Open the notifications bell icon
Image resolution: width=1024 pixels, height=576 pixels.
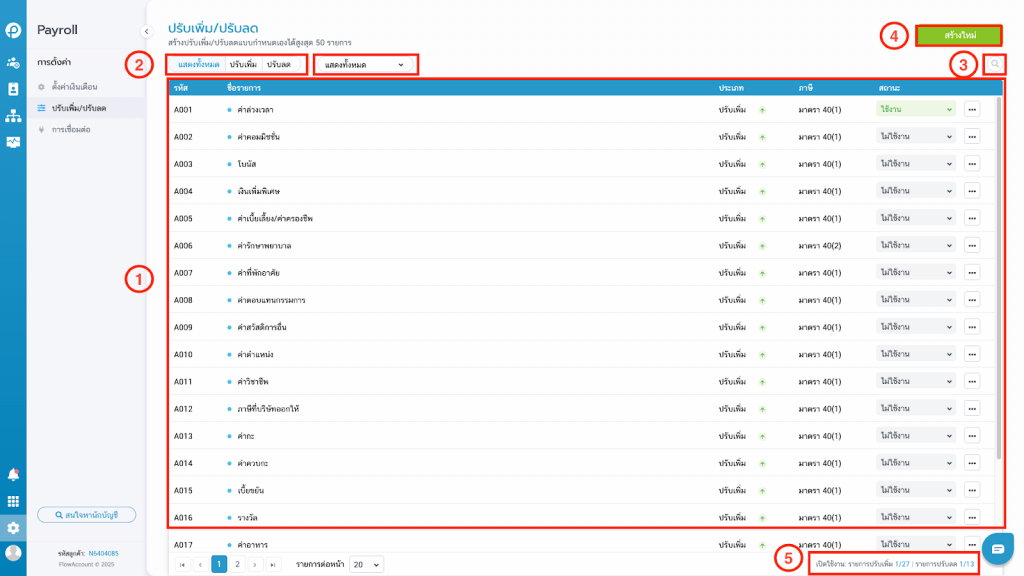(13, 475)
